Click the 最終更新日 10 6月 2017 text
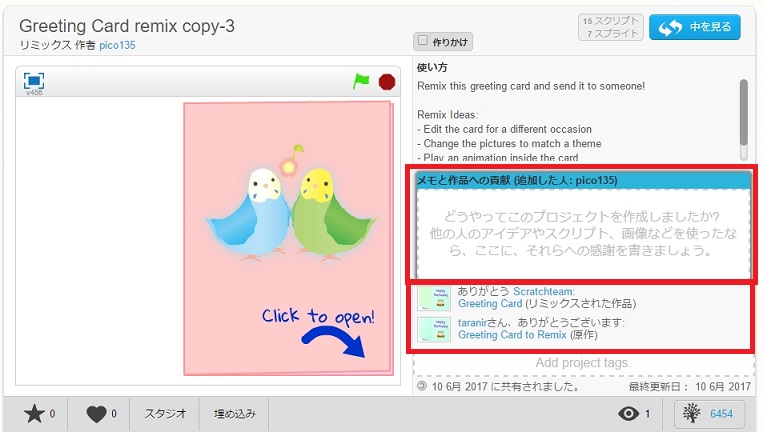This screenshot has width=763, height=432. point(690,387)
